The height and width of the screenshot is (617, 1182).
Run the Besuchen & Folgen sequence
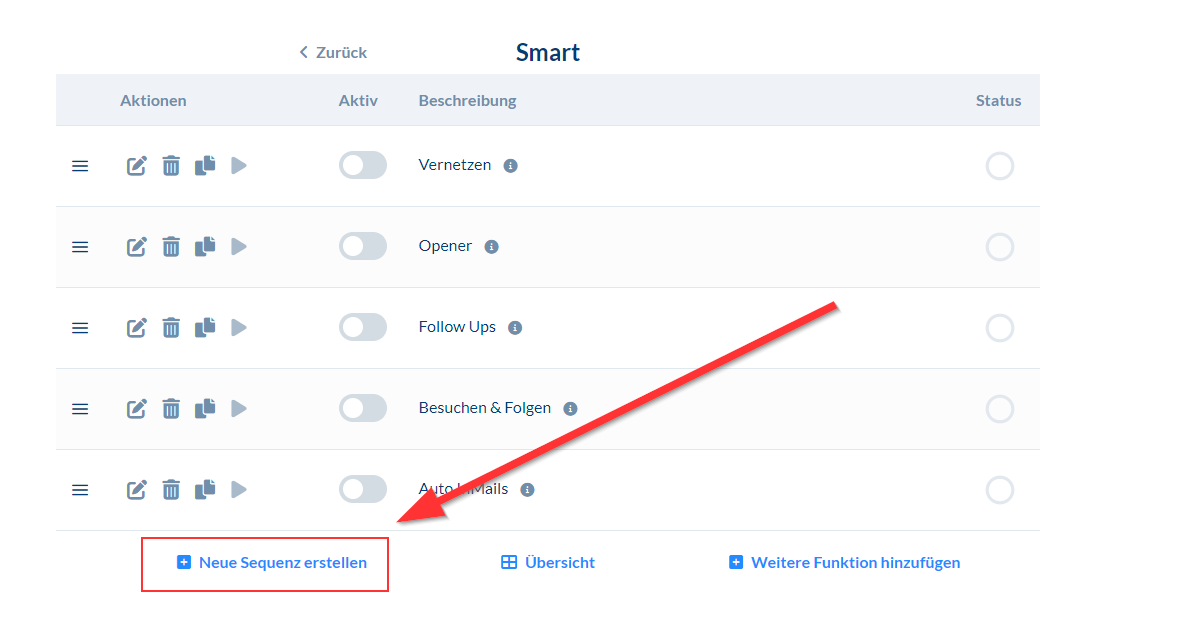[x=239, y=408]
